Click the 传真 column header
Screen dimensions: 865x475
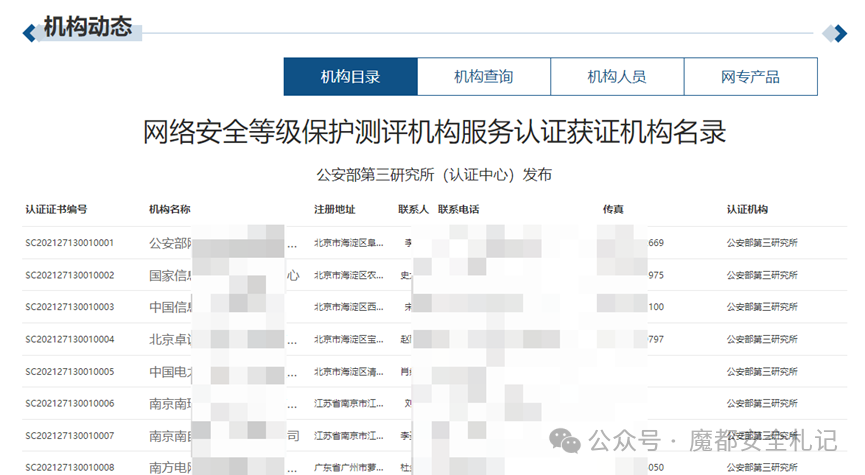613,209
